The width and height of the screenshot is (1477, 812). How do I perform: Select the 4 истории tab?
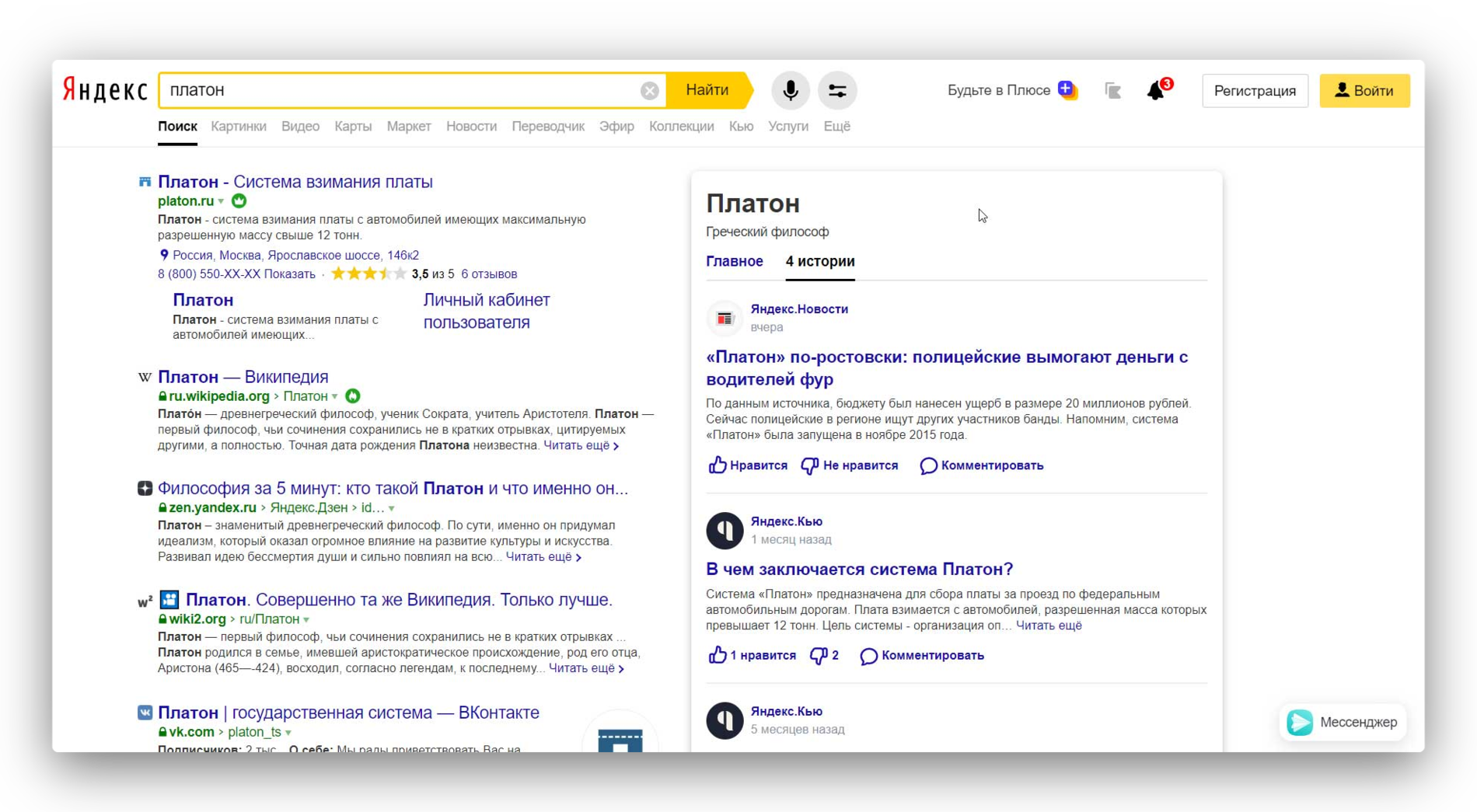click(x=820, y=262)
